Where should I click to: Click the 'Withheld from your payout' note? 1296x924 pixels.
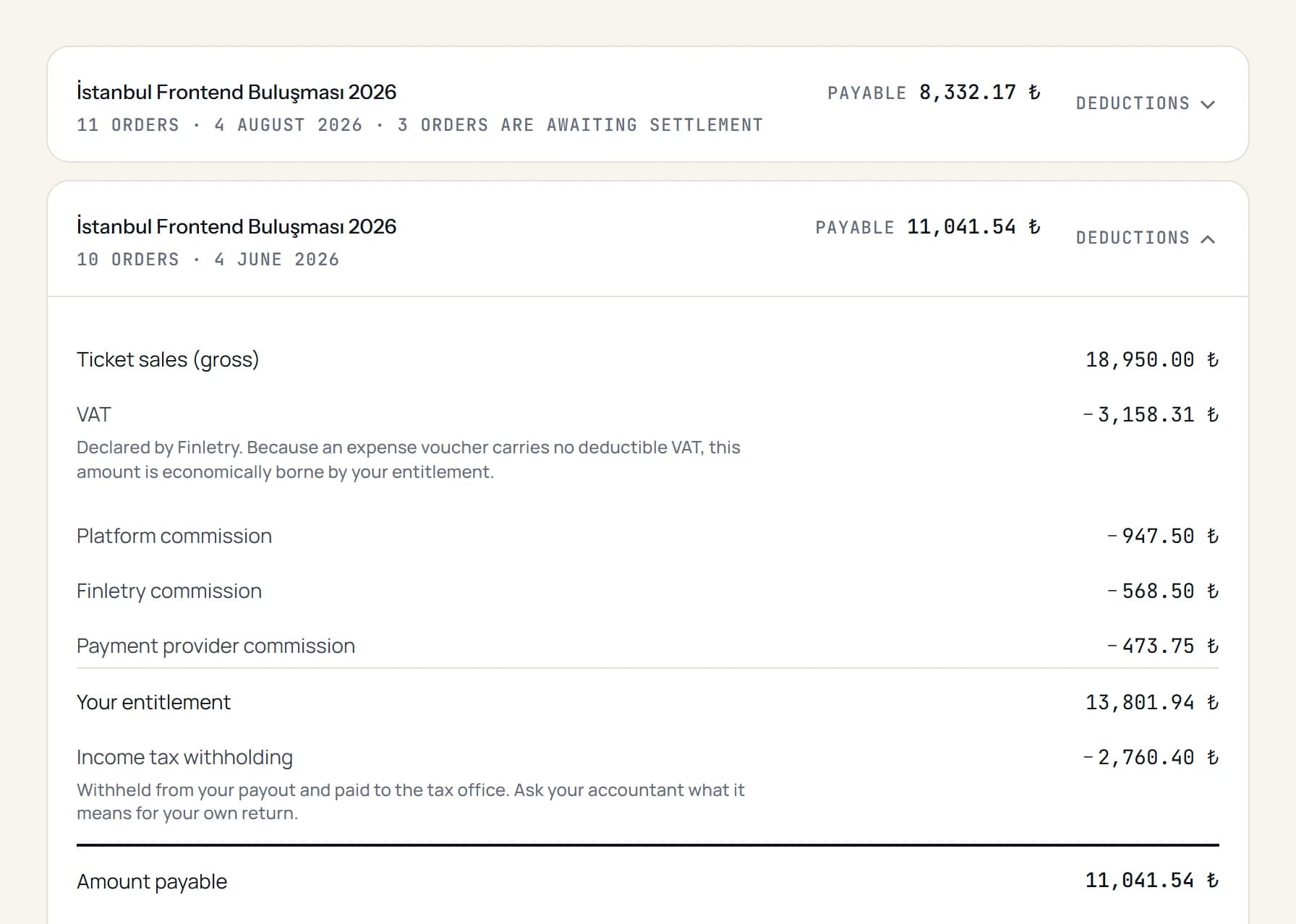pos(411,802)
